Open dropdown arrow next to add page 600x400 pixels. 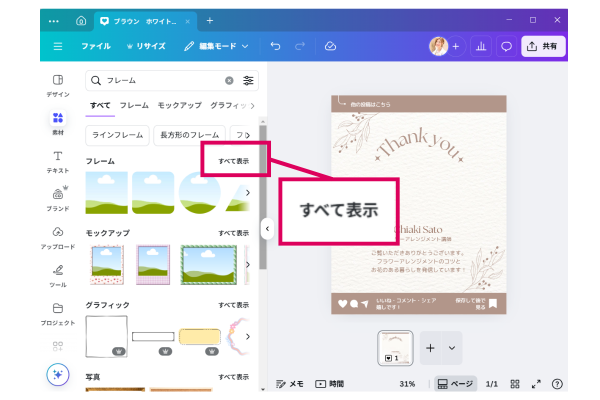click(452, 347)
